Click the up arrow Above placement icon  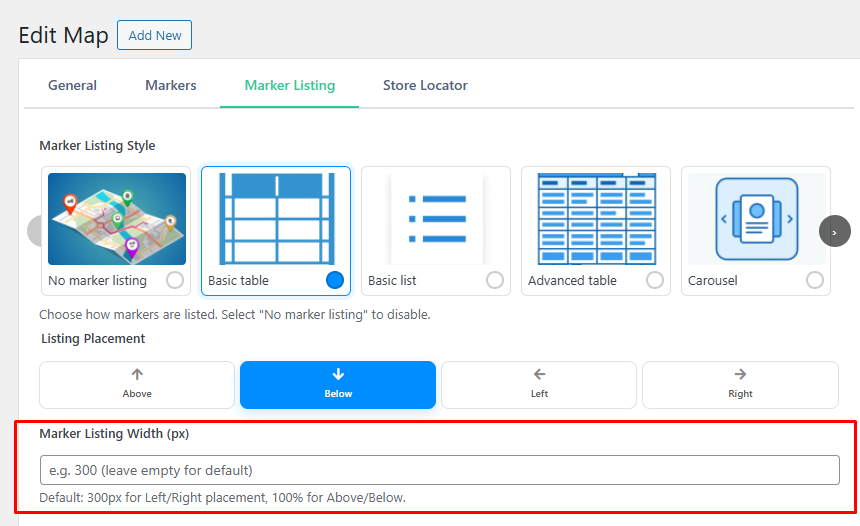(137, 375)
